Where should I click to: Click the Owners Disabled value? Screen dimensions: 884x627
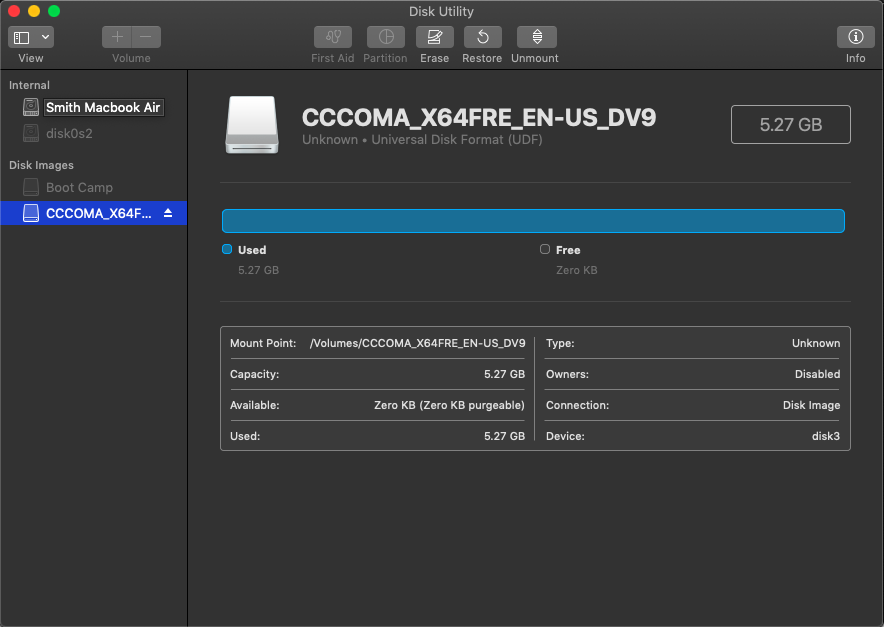tap(817, 374)
